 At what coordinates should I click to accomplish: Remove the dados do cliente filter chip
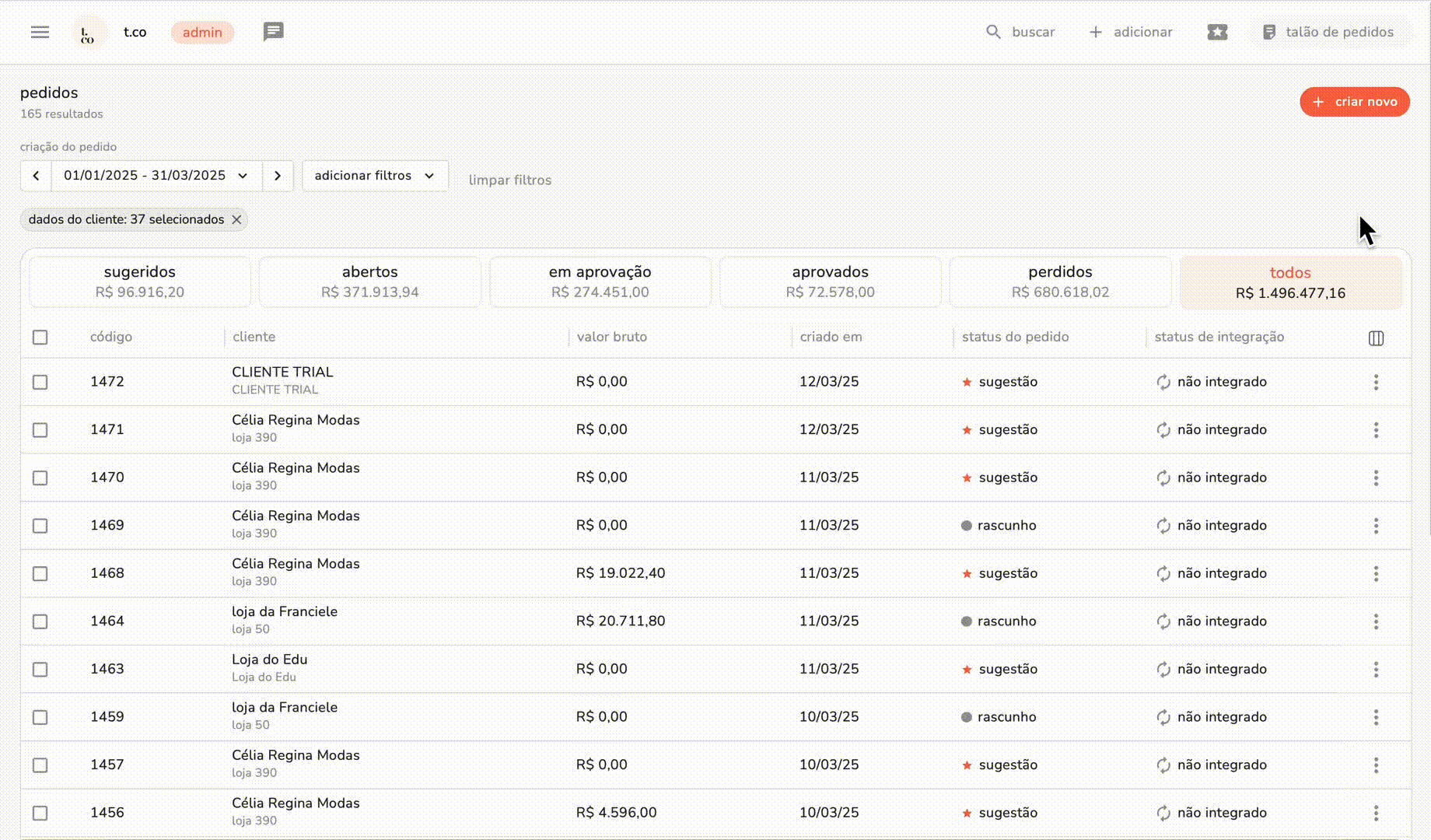tap(236, 219)
